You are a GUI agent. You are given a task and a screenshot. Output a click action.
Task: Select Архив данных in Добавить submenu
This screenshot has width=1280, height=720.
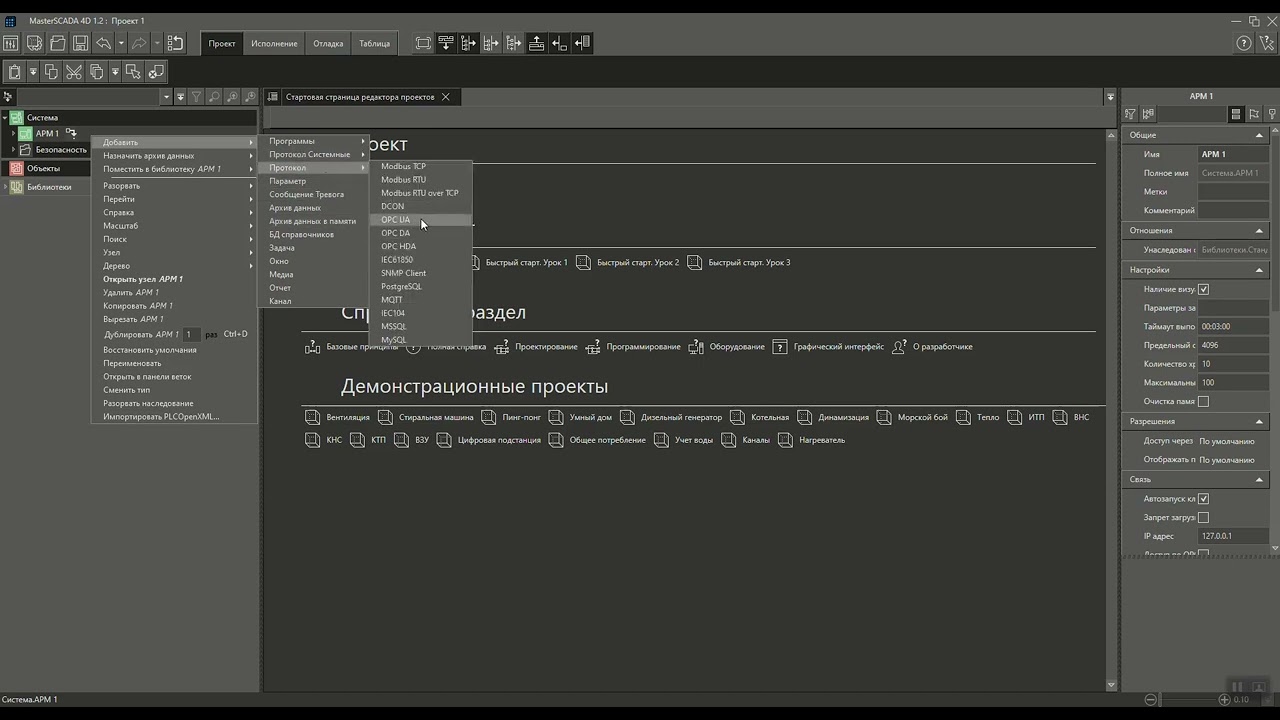coord(314,208)
